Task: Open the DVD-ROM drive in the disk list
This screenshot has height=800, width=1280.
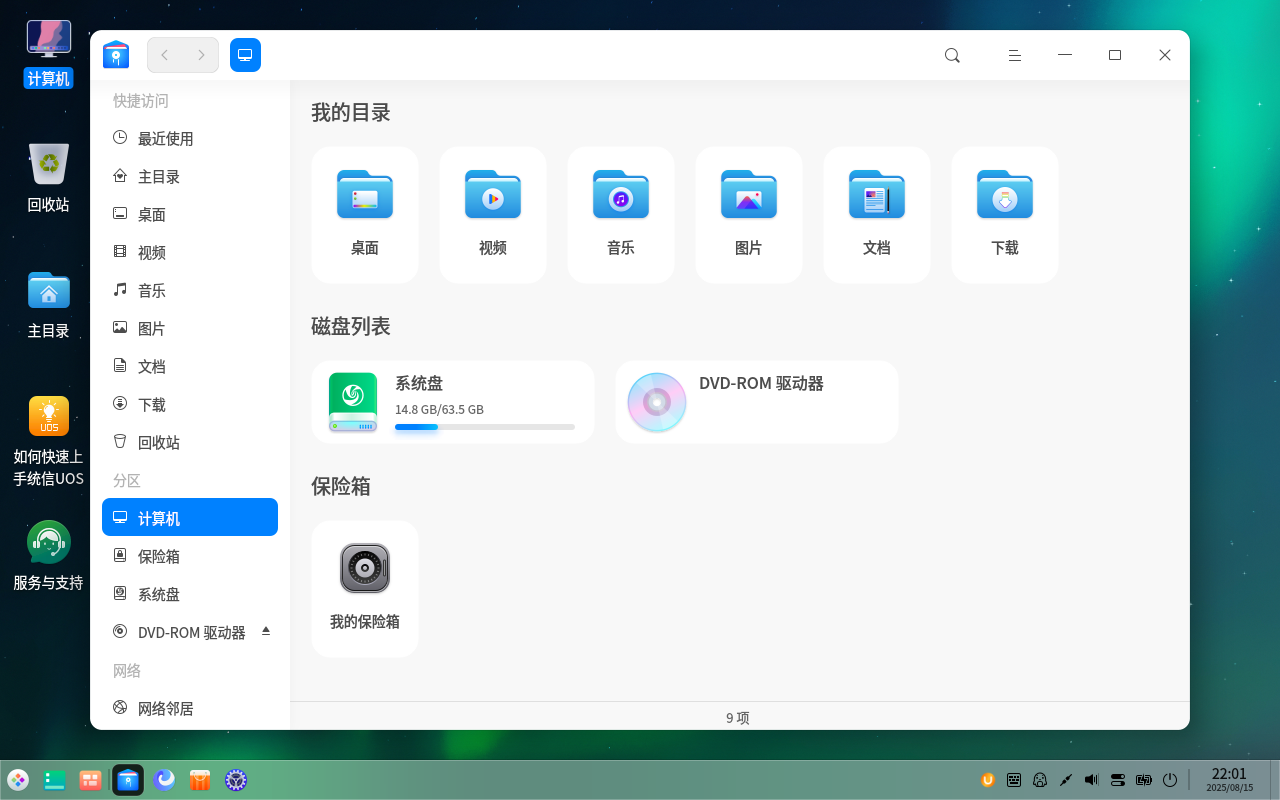Action: (x=756, y=401)
